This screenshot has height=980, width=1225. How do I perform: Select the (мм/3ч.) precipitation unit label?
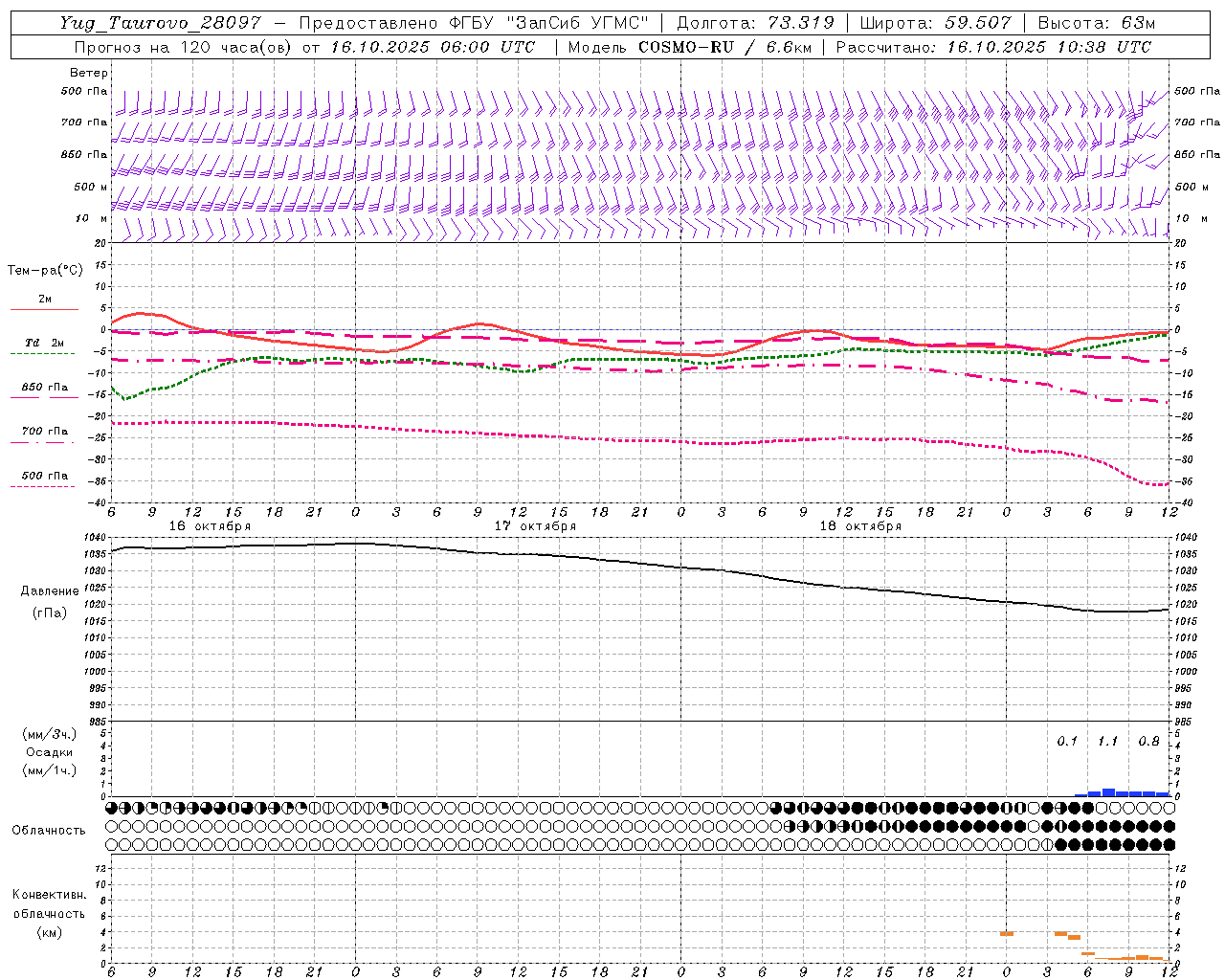click(x=50, y=735)
